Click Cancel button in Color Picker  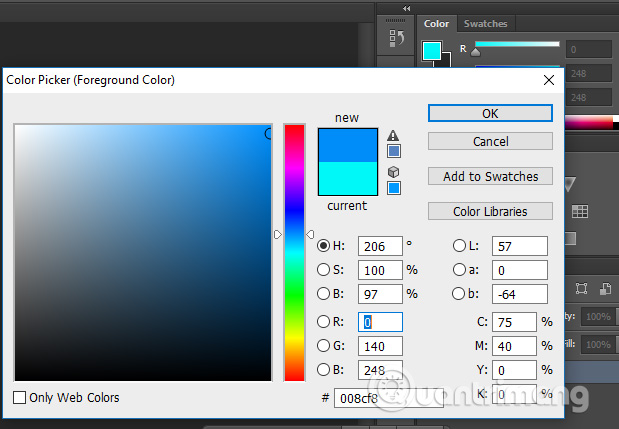point(490,141)
